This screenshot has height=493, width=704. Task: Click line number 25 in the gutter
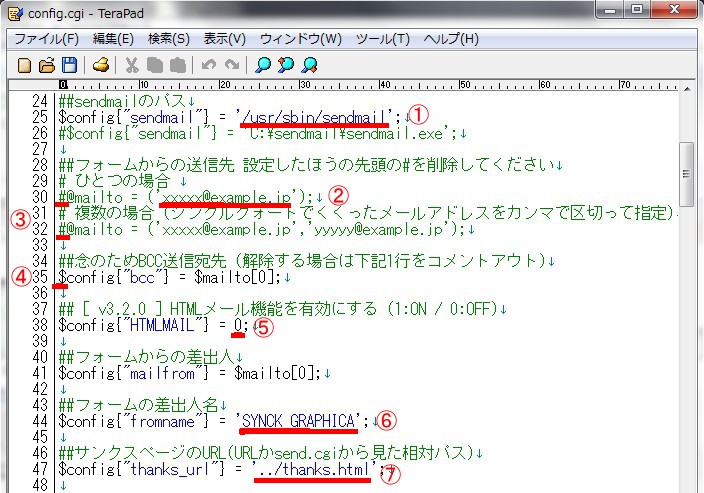click(40, 118)
